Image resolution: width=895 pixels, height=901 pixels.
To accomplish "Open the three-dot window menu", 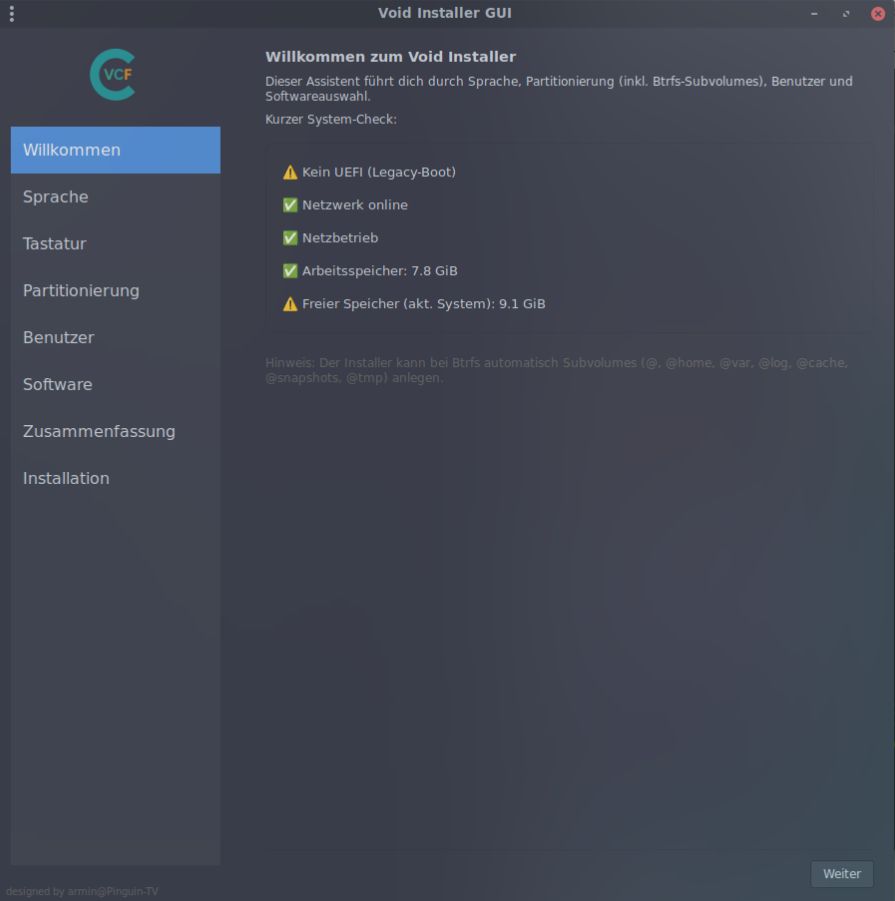I will (11, 13).
